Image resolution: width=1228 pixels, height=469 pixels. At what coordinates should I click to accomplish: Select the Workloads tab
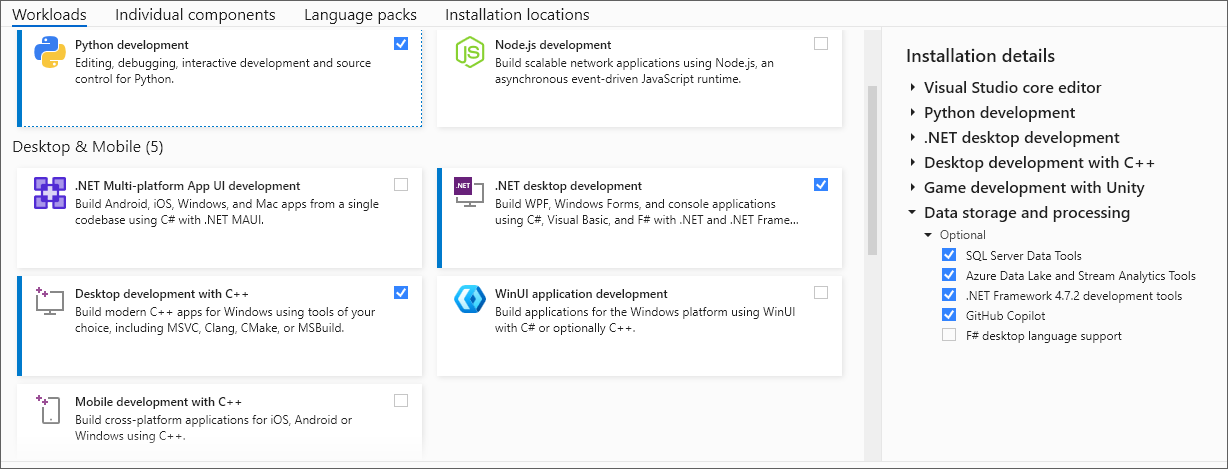point(49,14)
